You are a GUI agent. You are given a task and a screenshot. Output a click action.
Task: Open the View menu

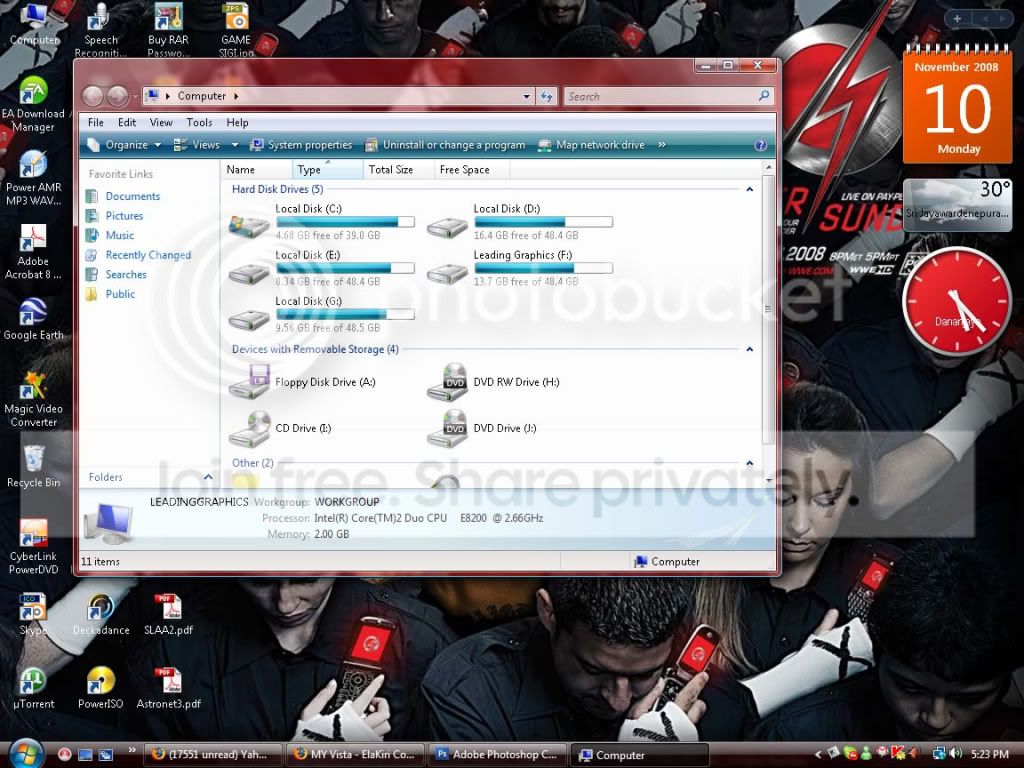point(161,123)
